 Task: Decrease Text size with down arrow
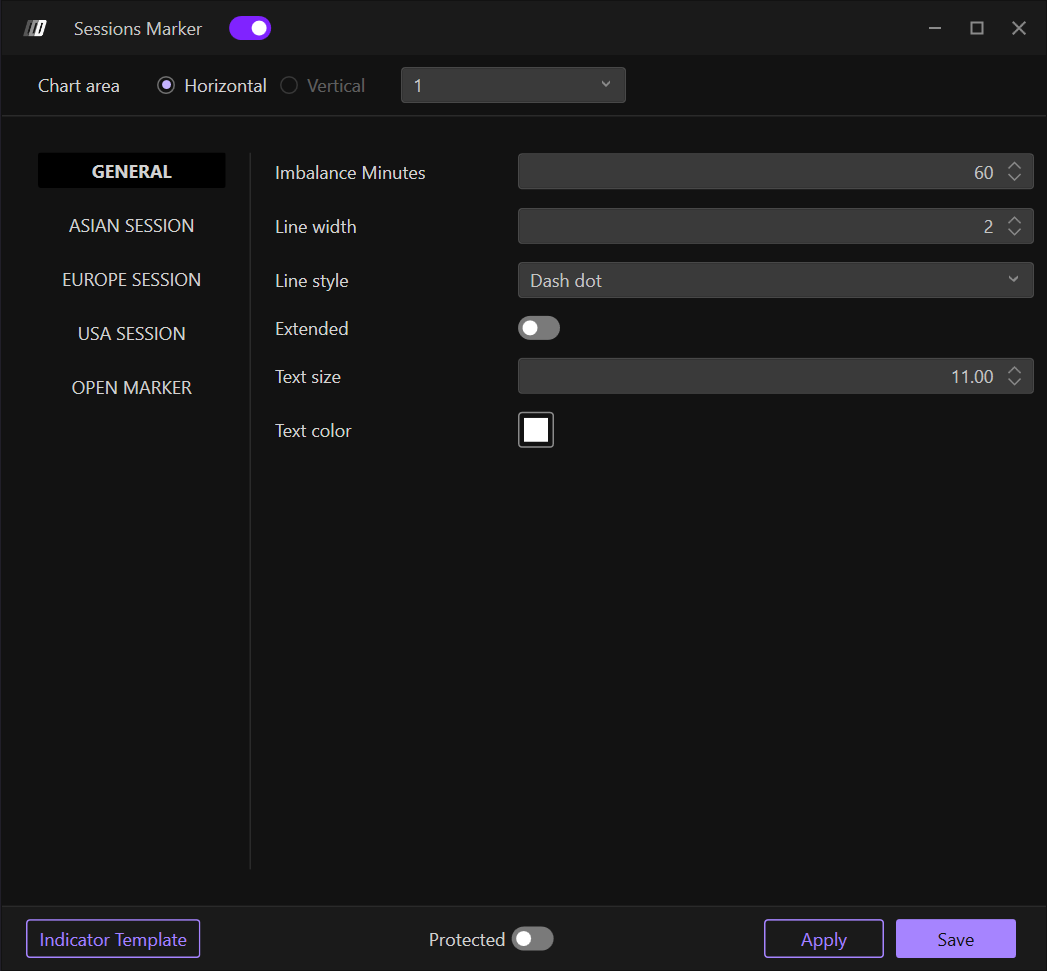(x=1014, y=383)
